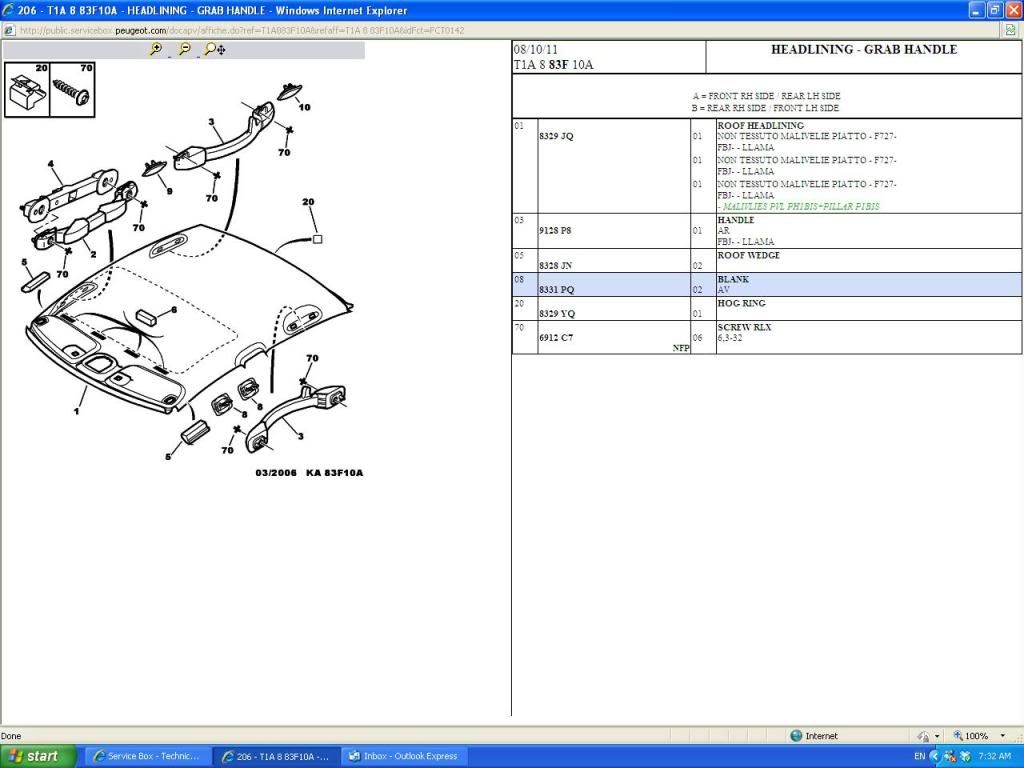Select part number 9128 P8
1024x768 pixels.
[x=555, y=231]
